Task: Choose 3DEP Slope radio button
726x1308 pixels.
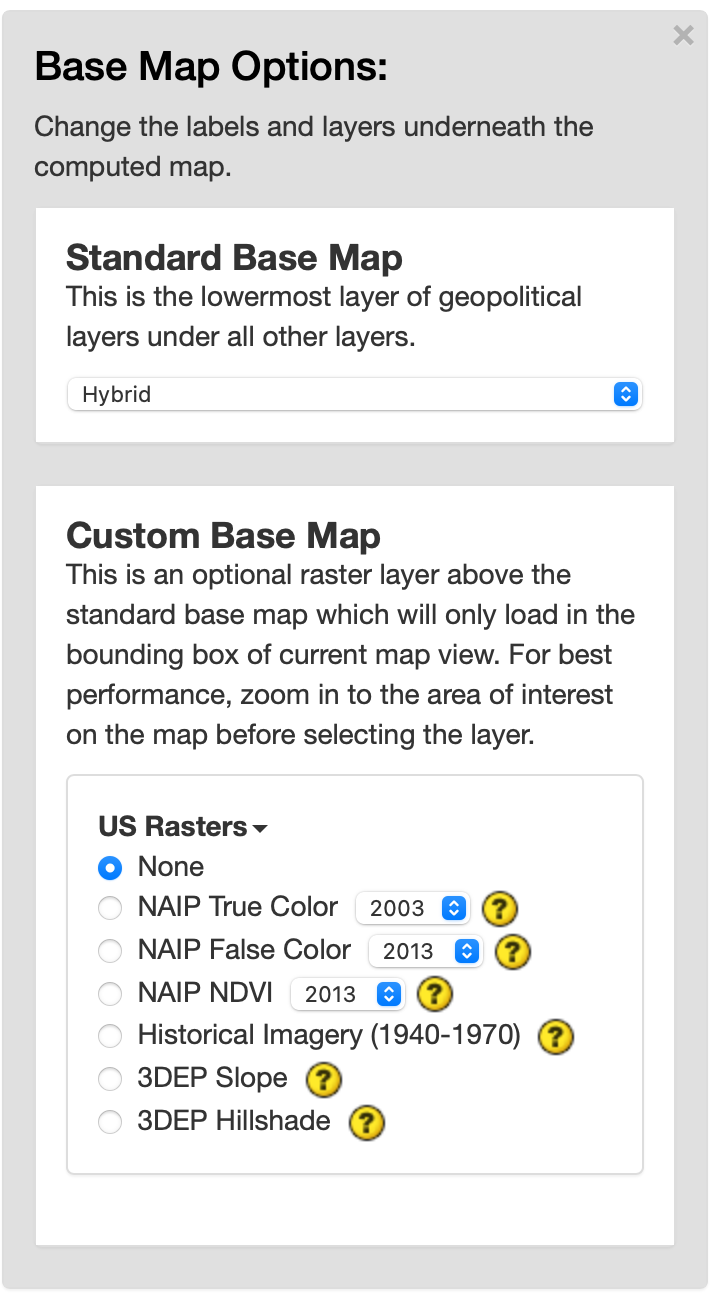Action: tap(110, 1079)
